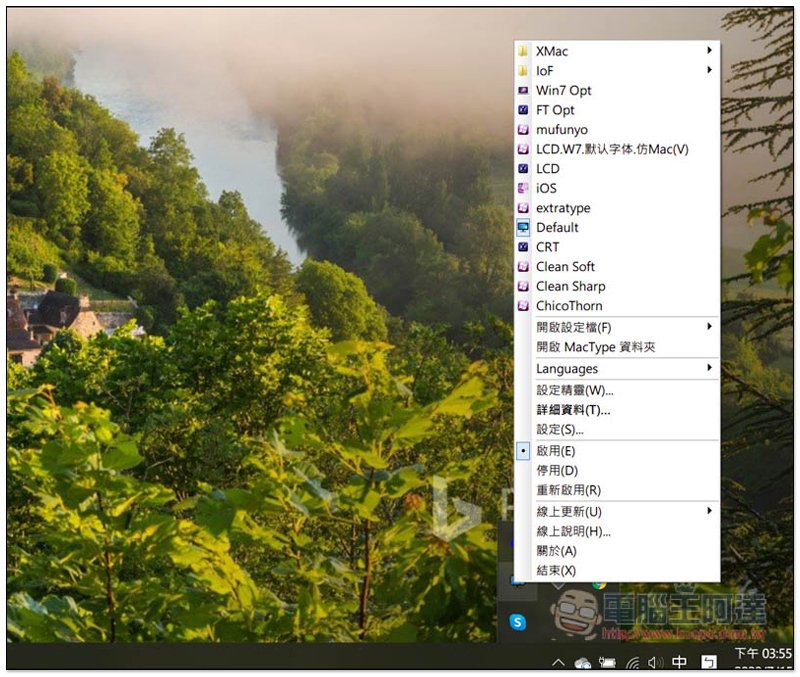Screen dimensions: 800x677
Task: Exit MacType with 結束(X)
Action: click(617, 570)
